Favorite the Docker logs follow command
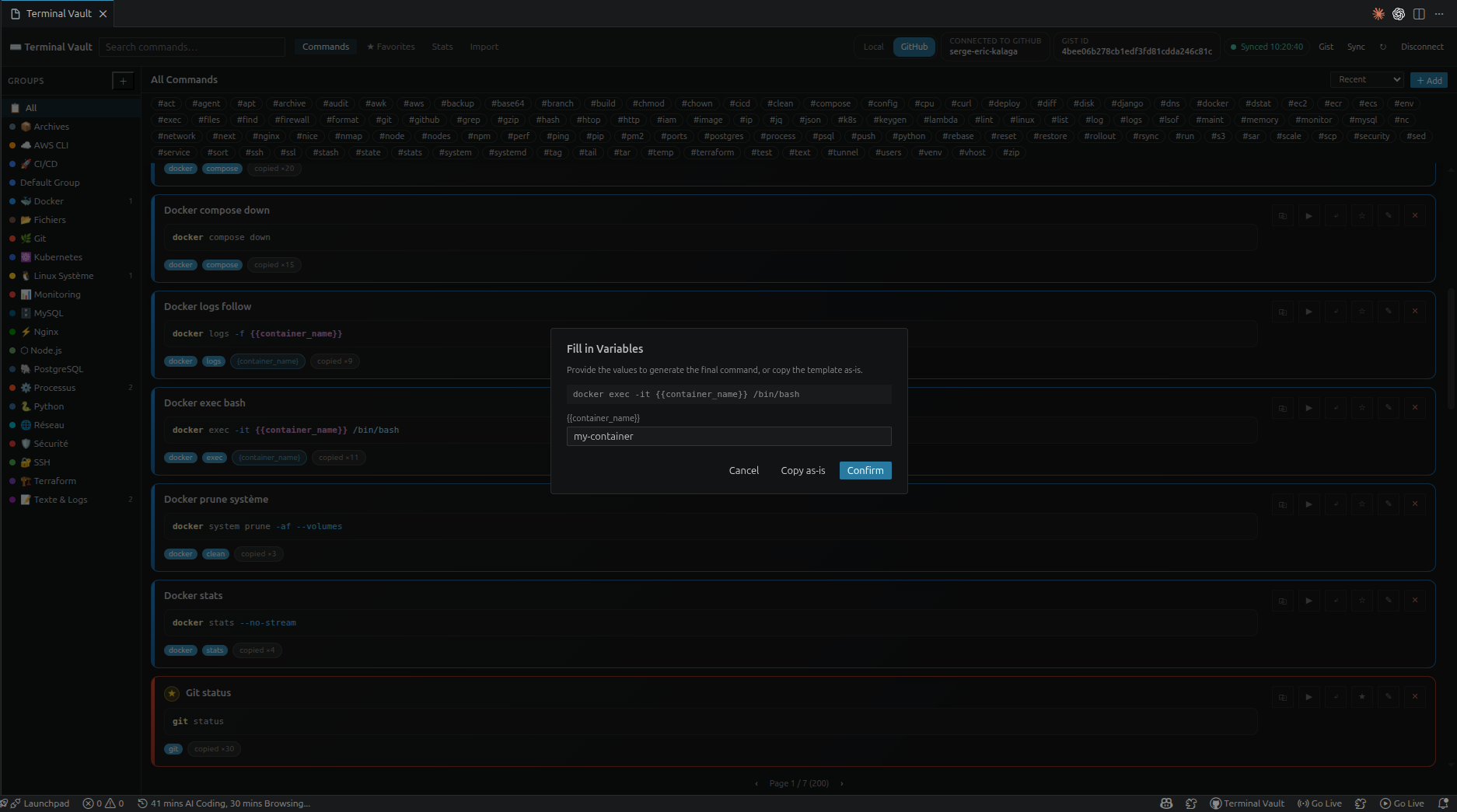This screenshot has width=1457, height=812. click(x=1361, y=312)
